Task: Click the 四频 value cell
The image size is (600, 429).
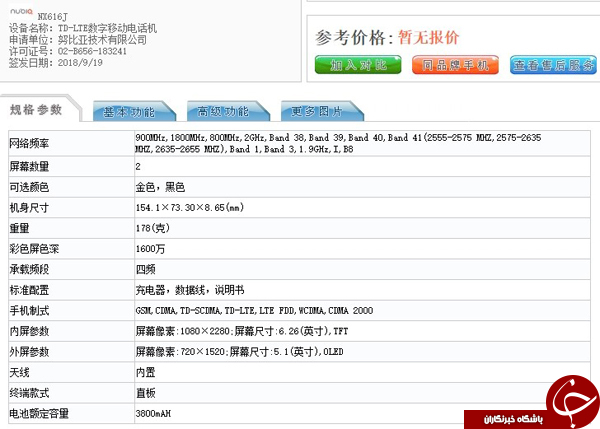Action: click(x=145, y=270)
